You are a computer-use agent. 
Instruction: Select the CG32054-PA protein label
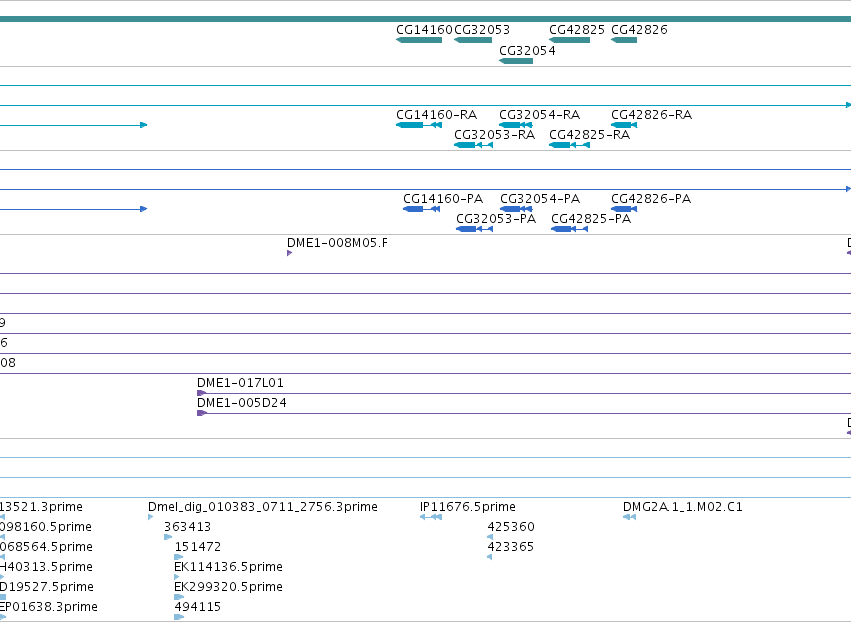coord(540,199)
